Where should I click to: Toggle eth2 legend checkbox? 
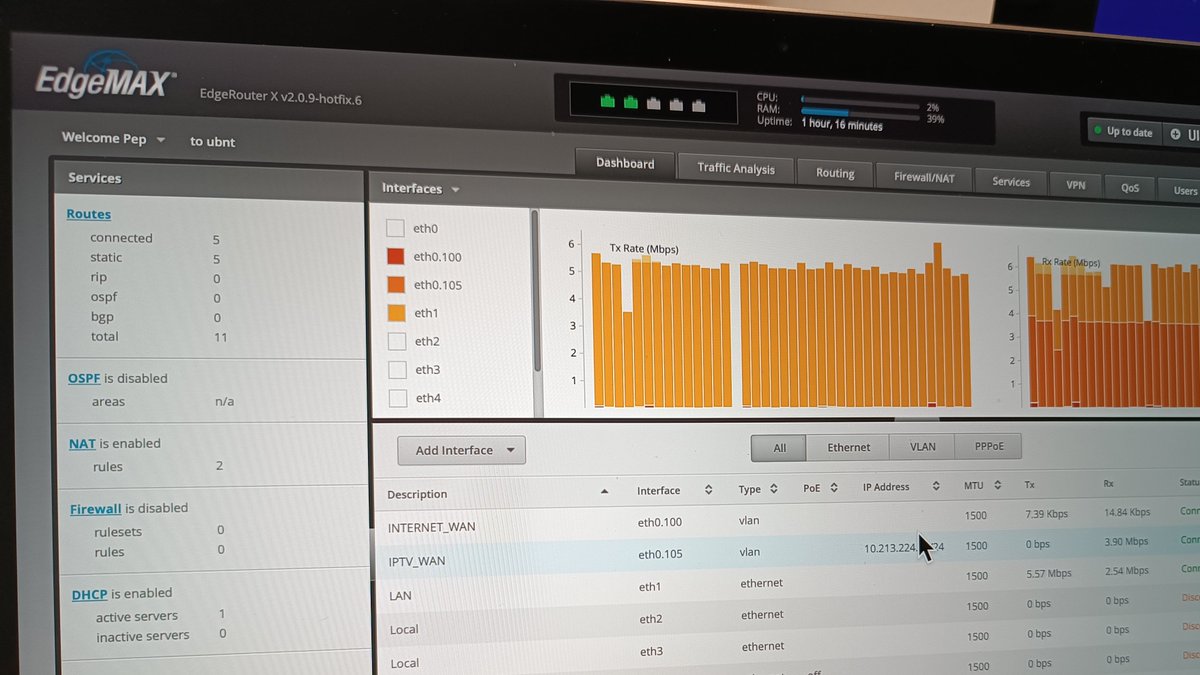click(x=397, y=341)
